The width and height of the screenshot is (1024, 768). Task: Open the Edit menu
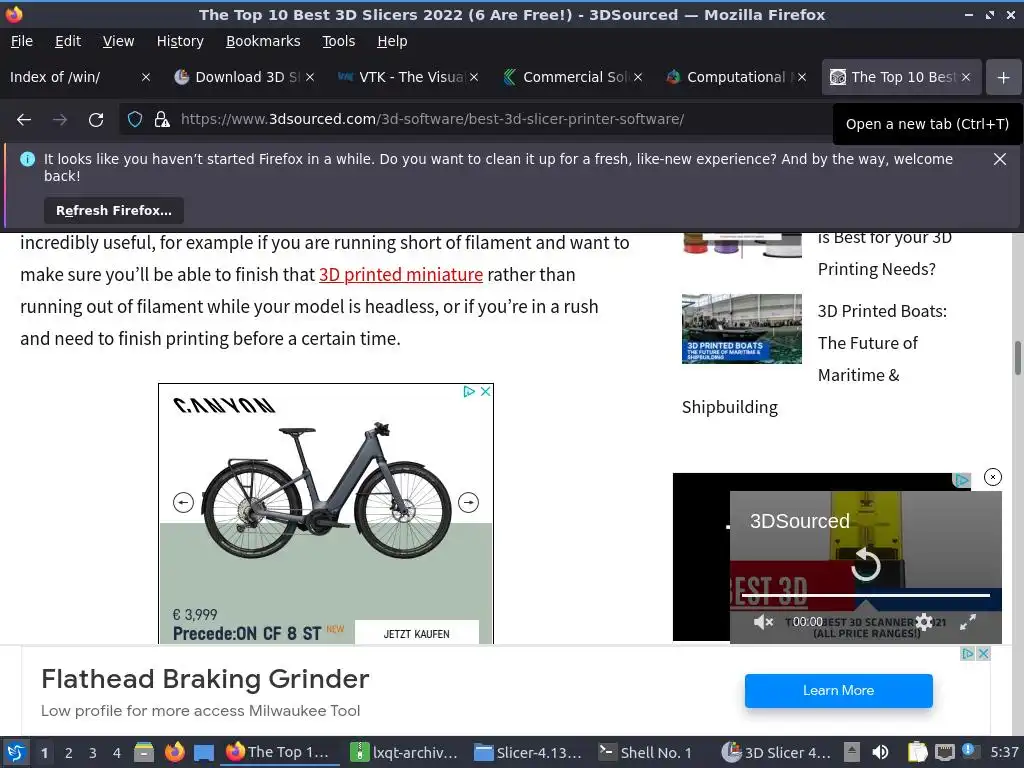(x=68, y=41)
